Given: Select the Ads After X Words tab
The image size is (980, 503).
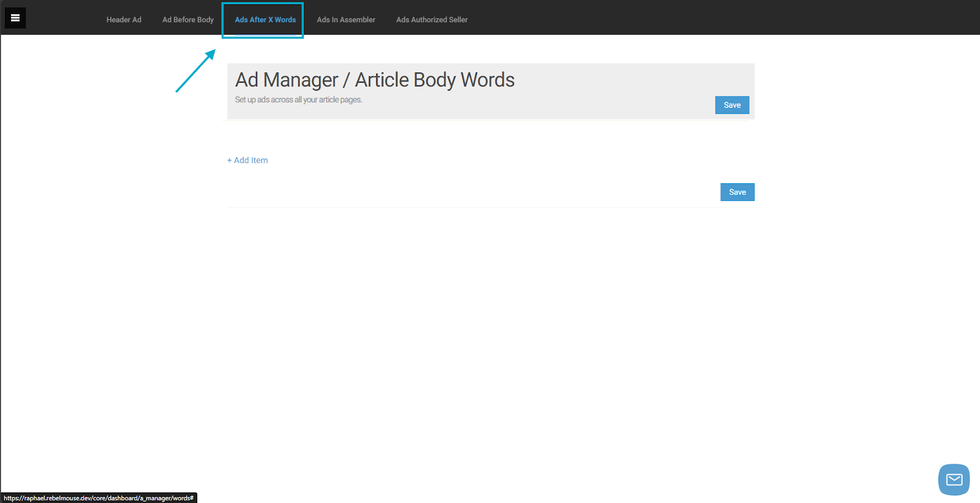Looking at the screenshot, I should pyautogui.click(x=265, y=19).
